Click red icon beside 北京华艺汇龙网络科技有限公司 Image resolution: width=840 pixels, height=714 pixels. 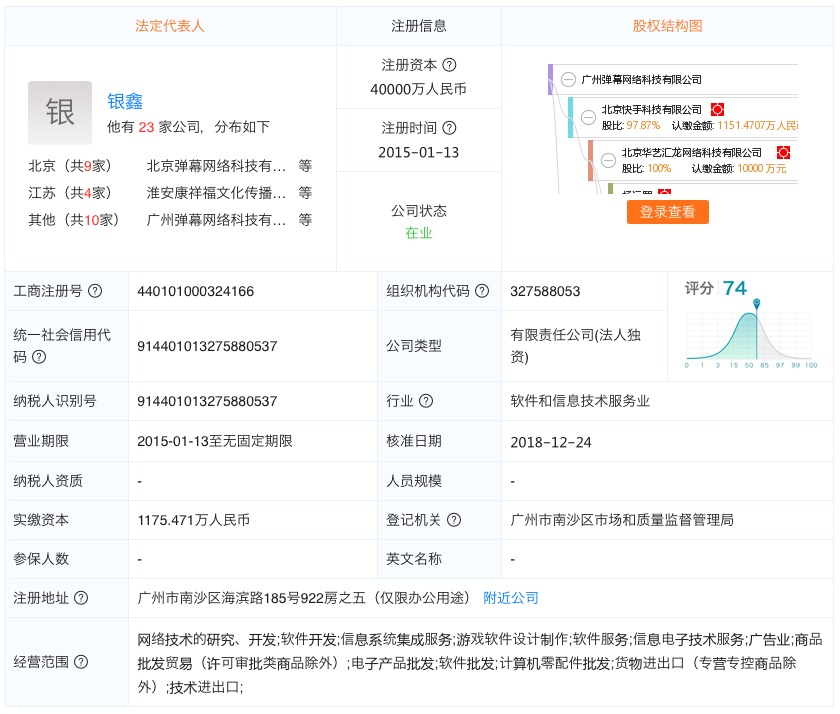[x=783, y=153]
